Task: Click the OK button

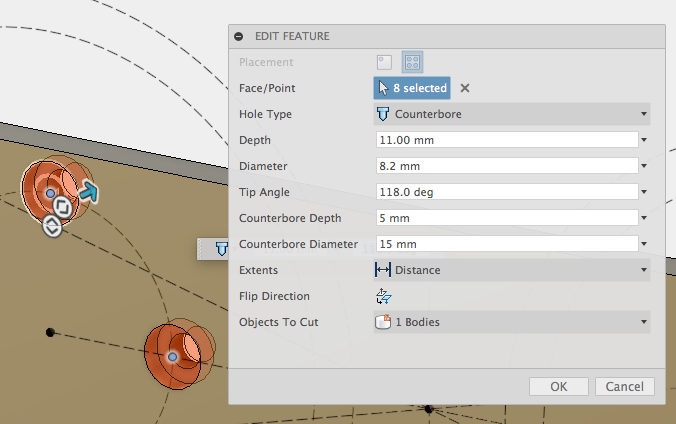Action: [x=559, y=386]
